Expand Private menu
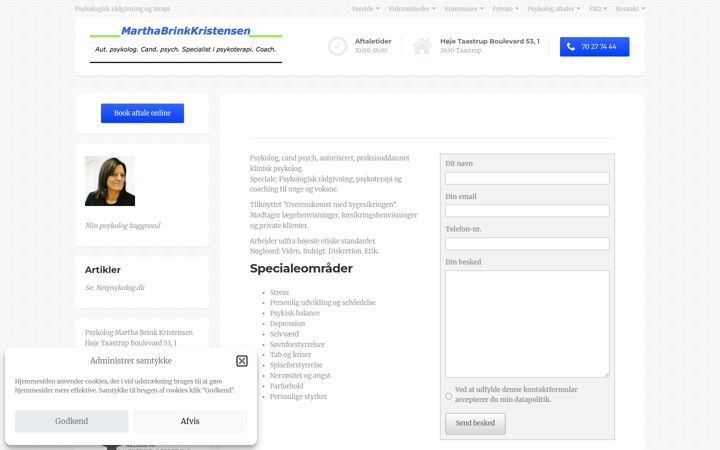The image size is (720, 450). coord(505,9)
